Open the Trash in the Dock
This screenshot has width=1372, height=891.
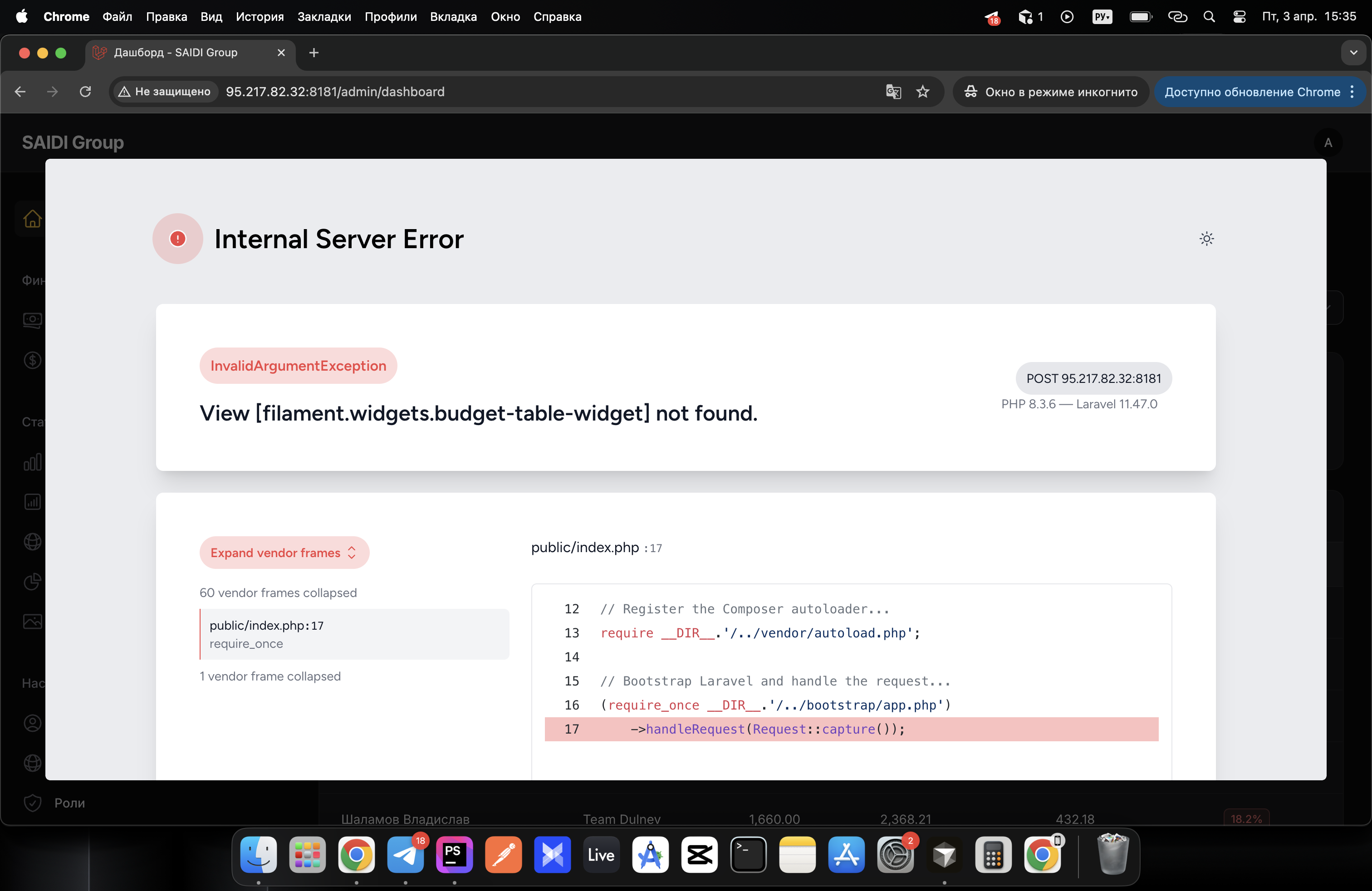click(1112, 855)
